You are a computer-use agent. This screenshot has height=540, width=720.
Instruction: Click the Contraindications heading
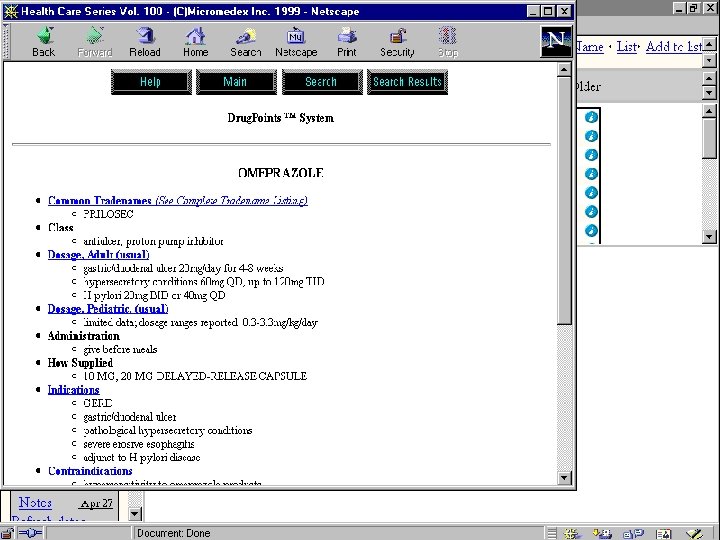coord(90,471)
